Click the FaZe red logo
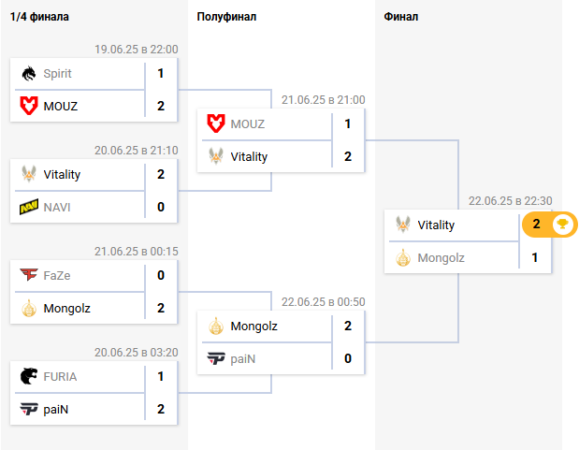Screen dimensions: 579x450 coord(28,275)
